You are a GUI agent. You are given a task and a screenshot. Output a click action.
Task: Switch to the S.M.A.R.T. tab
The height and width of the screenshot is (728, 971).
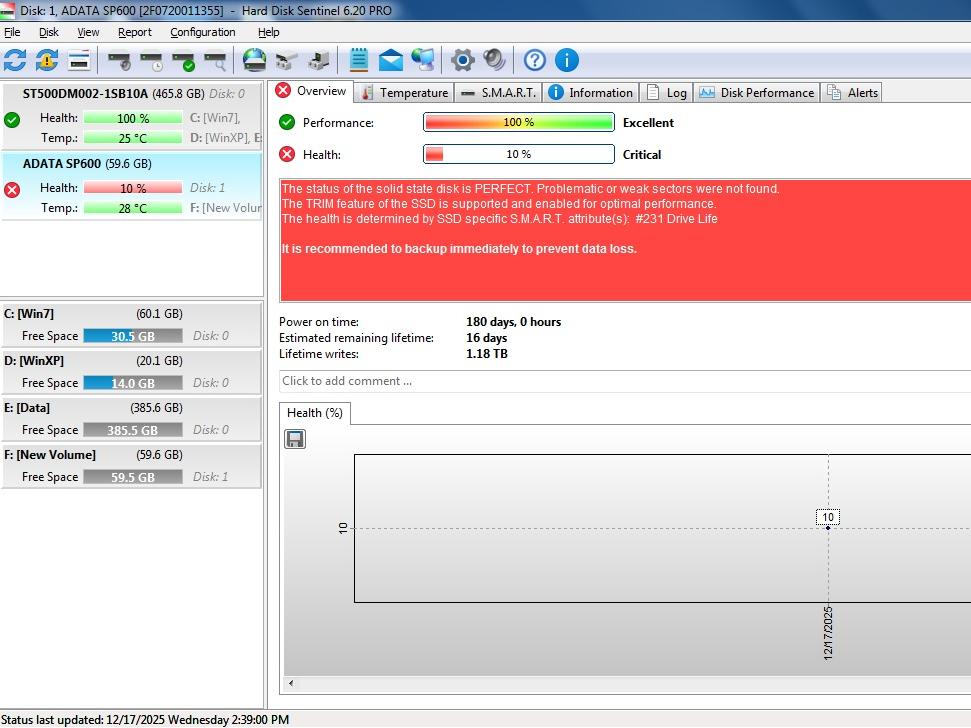point(499,93)
